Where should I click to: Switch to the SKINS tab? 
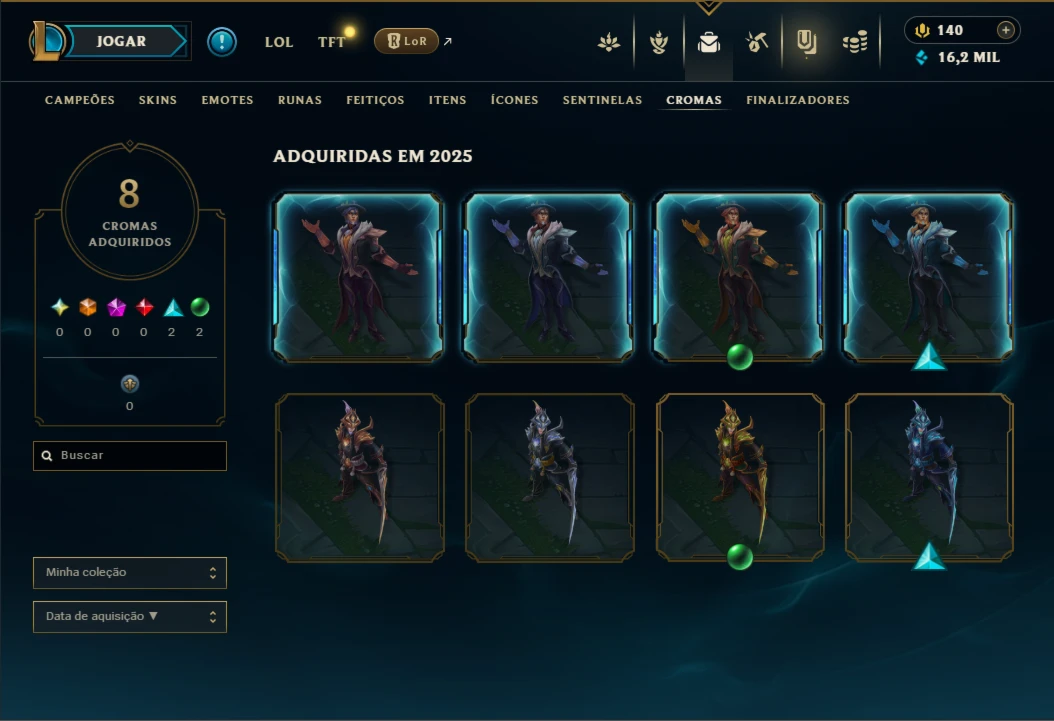(158, 100)
